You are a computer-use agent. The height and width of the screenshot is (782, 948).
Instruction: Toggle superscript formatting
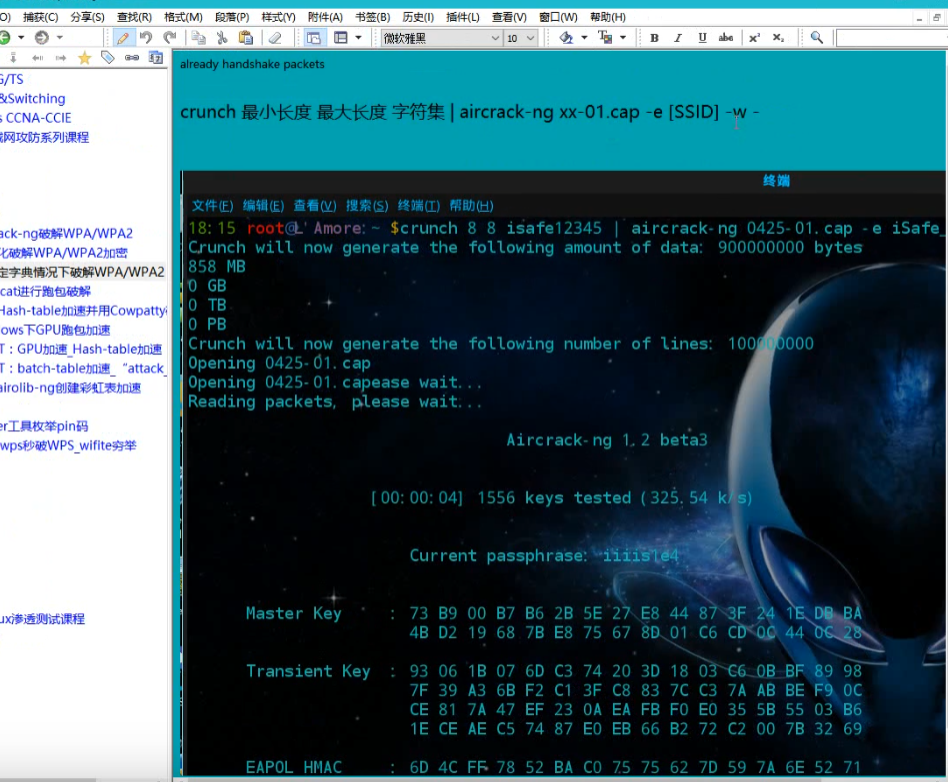pyautogui.click(x=754, y=37)
